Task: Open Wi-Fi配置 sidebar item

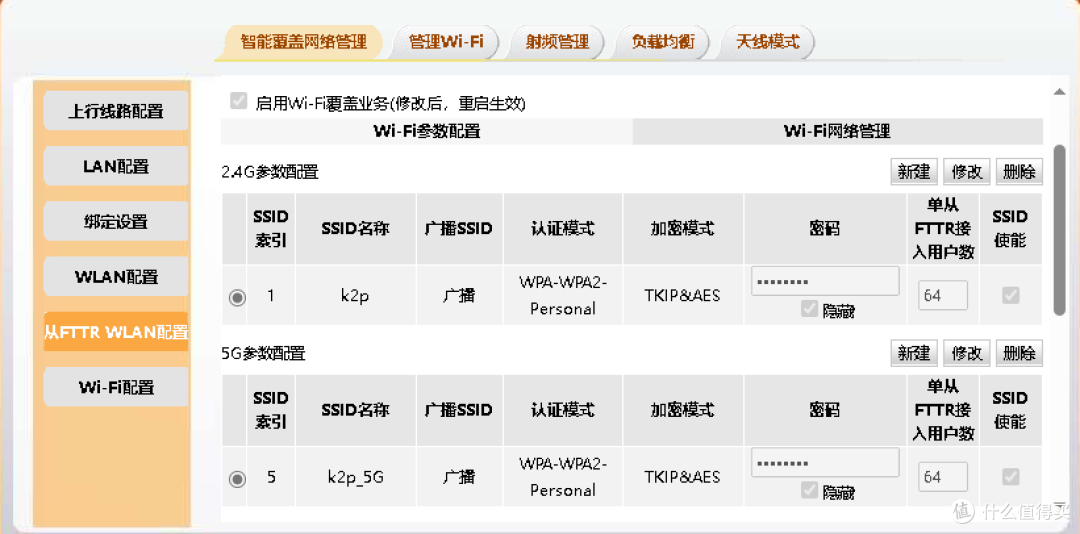Action: click(116, 387)
